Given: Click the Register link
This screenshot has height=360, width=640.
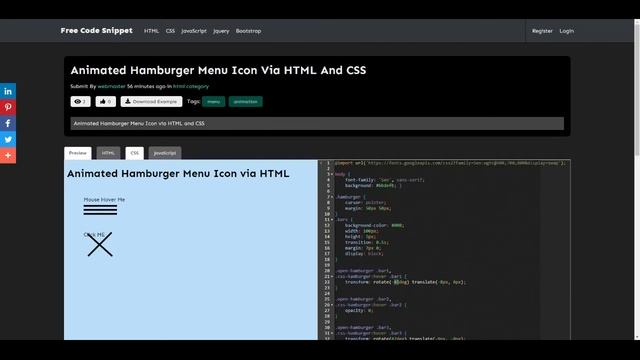Looking at the screenshot, I should [x=542, y=31].
